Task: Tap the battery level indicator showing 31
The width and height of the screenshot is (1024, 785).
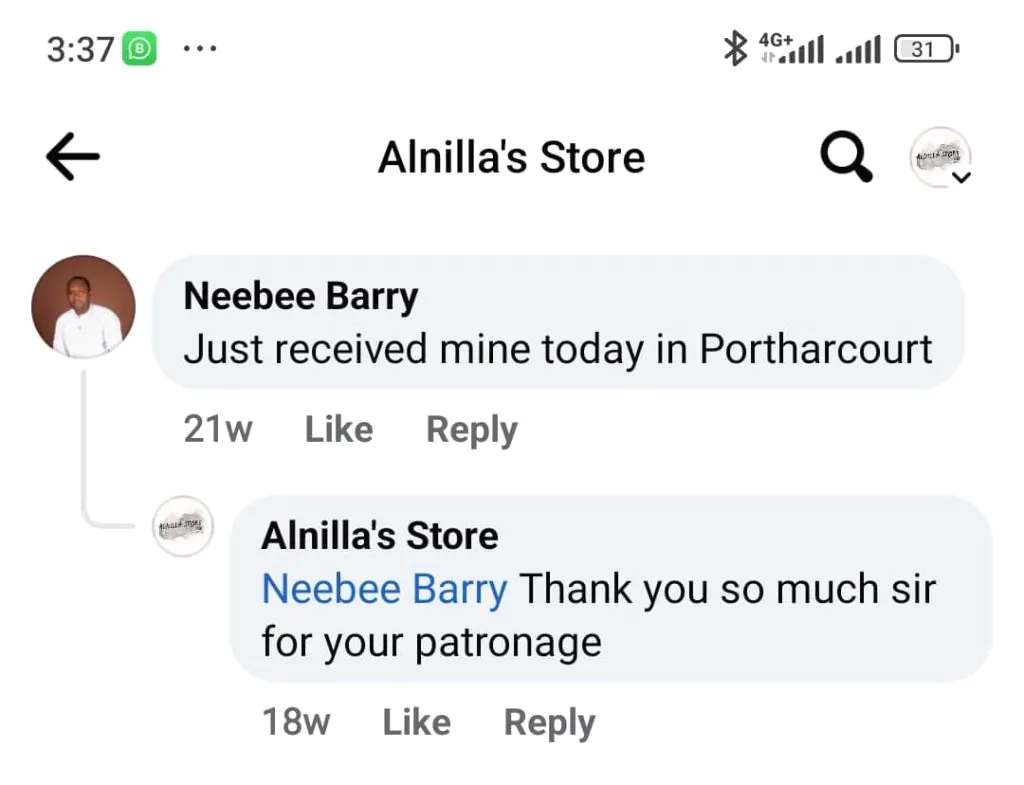Action: 926,49
